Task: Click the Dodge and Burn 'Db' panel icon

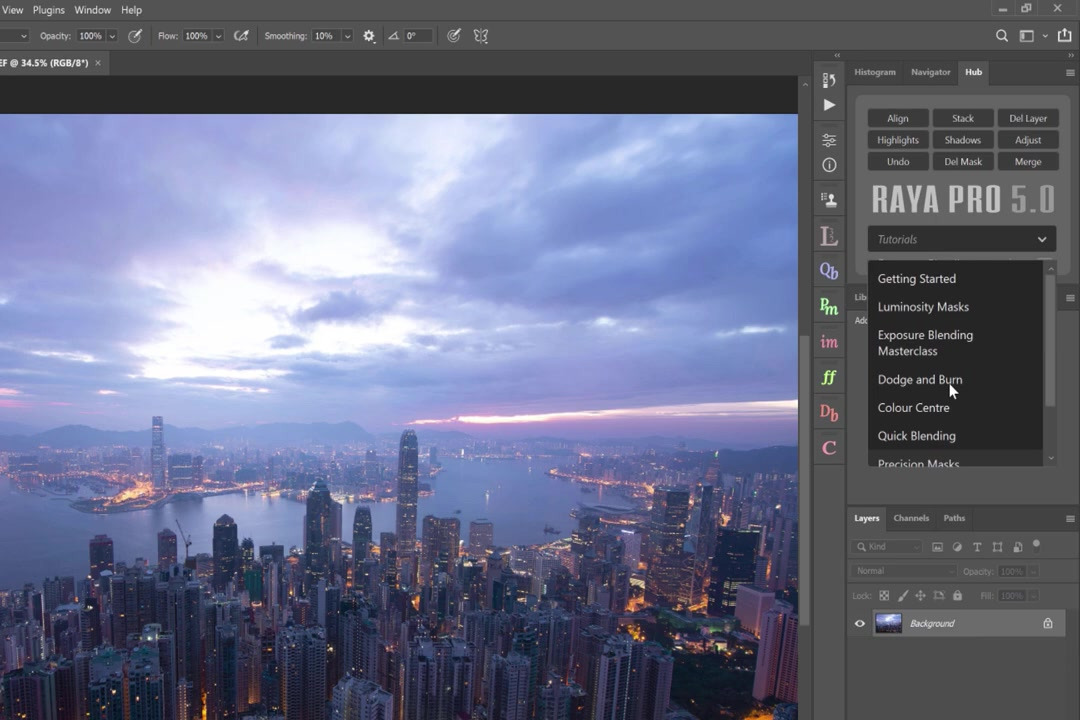Action: [x=829, y=412]
